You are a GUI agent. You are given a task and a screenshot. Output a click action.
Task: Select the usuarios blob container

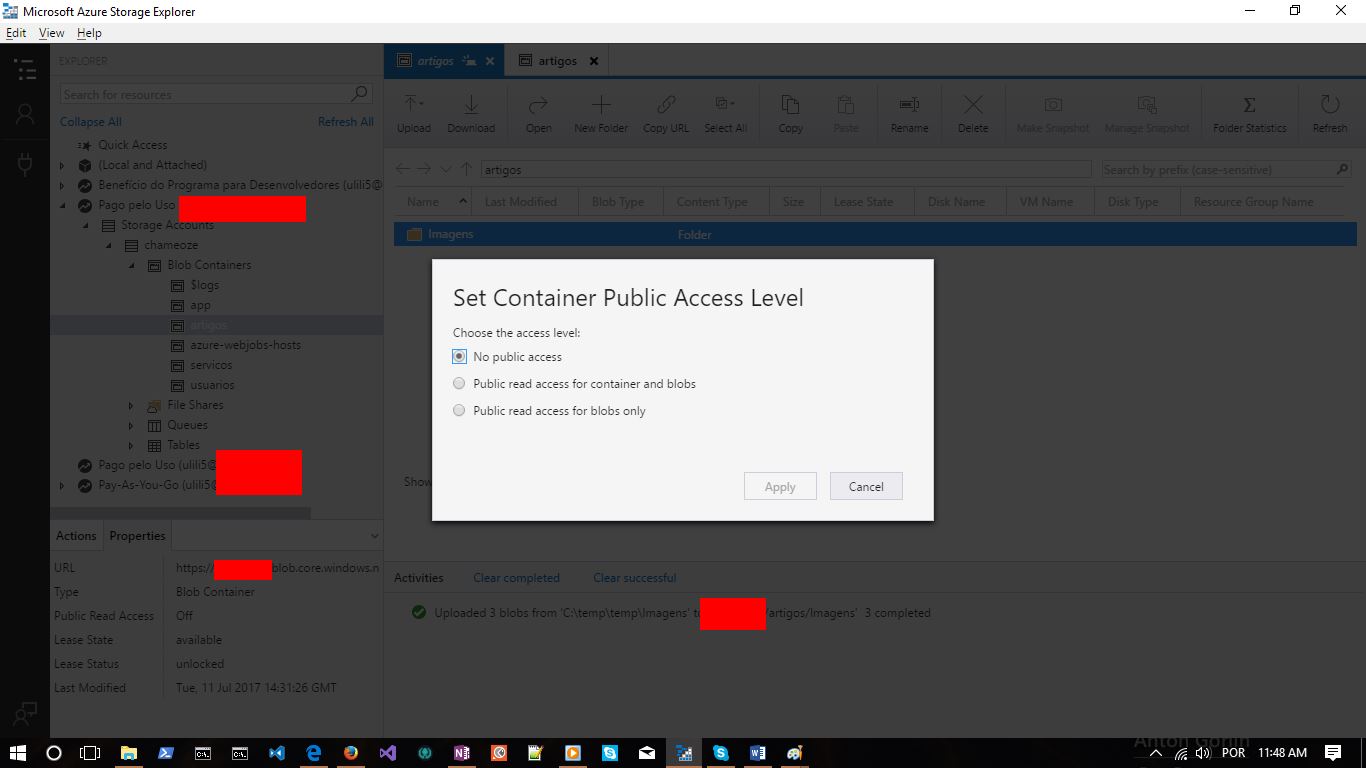click(212, 385)
